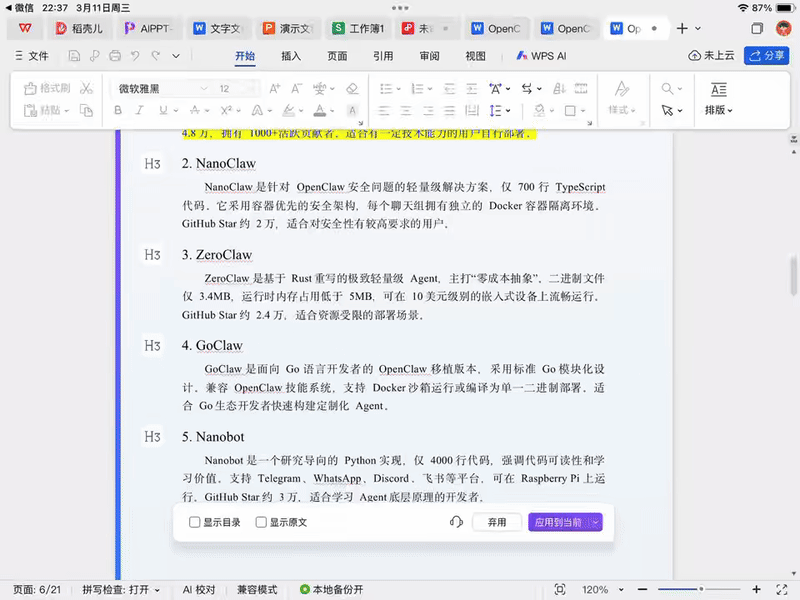Screen dimensions: 800x600
Task: Open the select pointer tool
Action: tap(671, 110)
